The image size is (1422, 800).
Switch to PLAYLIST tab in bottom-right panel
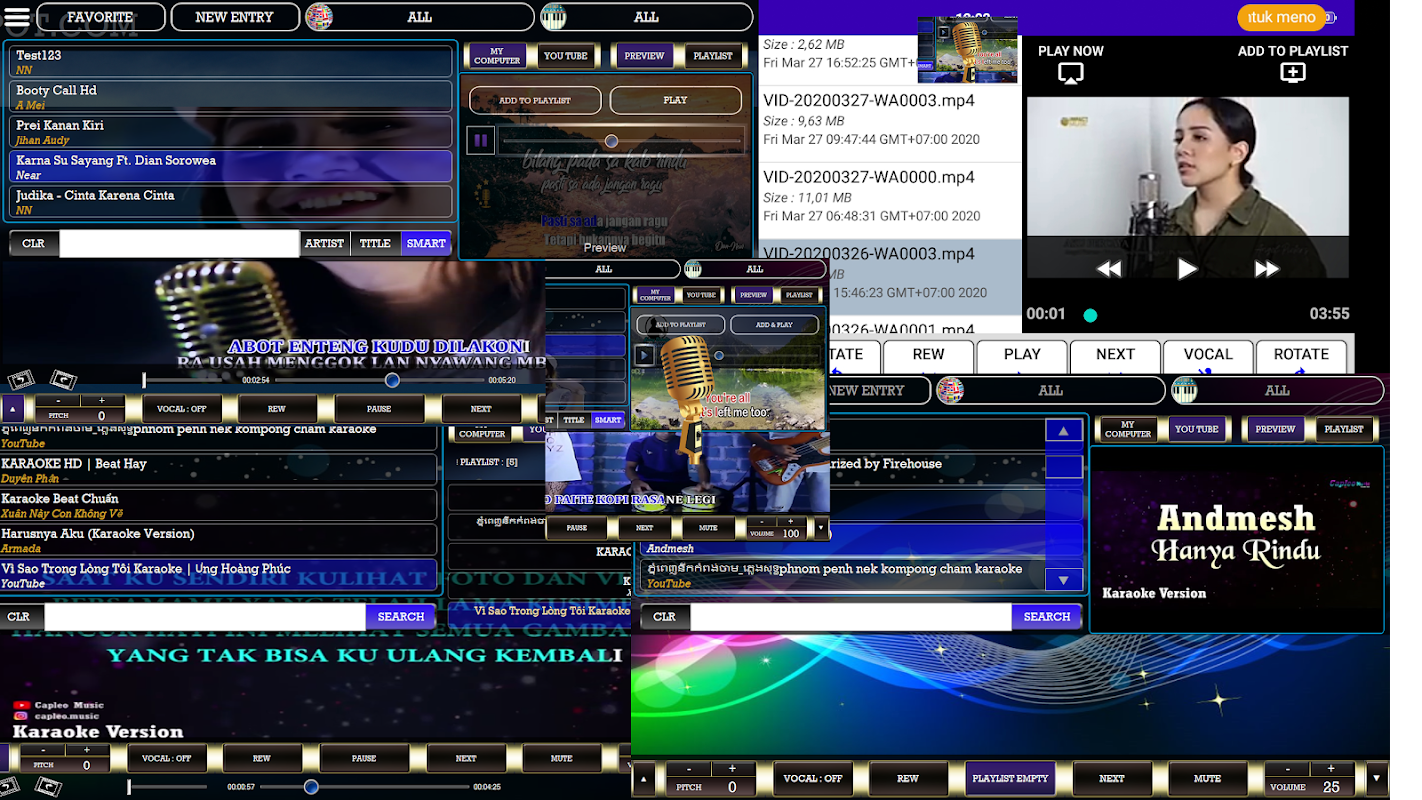coord(1344,429)
